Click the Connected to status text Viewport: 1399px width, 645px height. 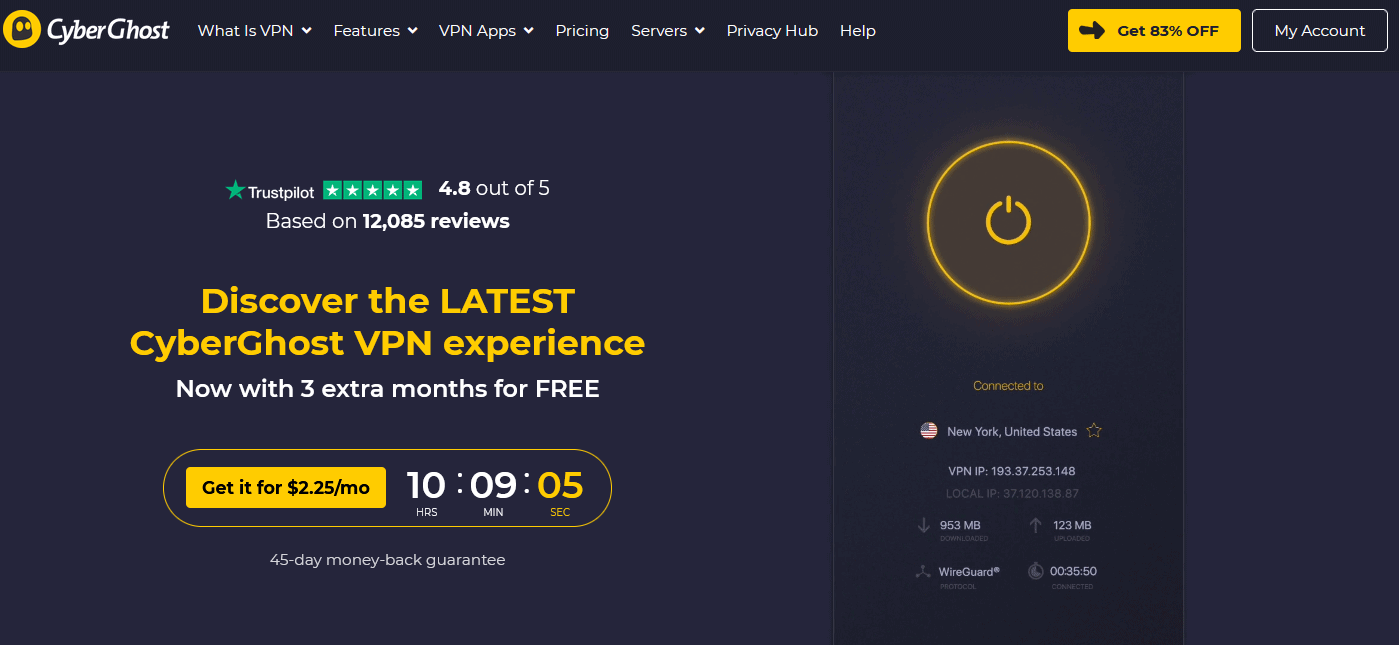click(1008, 386)
